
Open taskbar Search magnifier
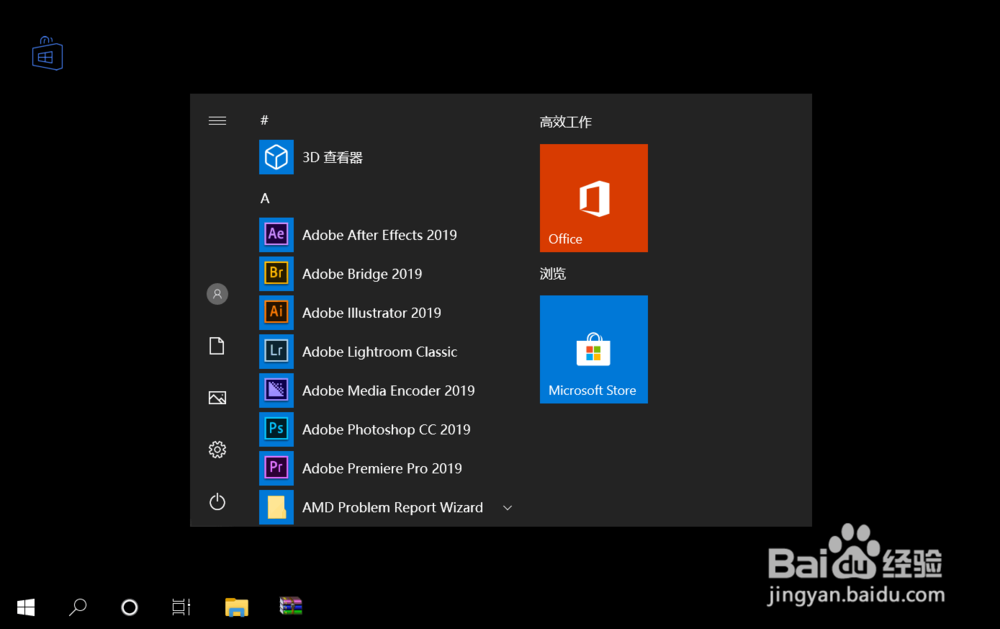tap(78, 607)
